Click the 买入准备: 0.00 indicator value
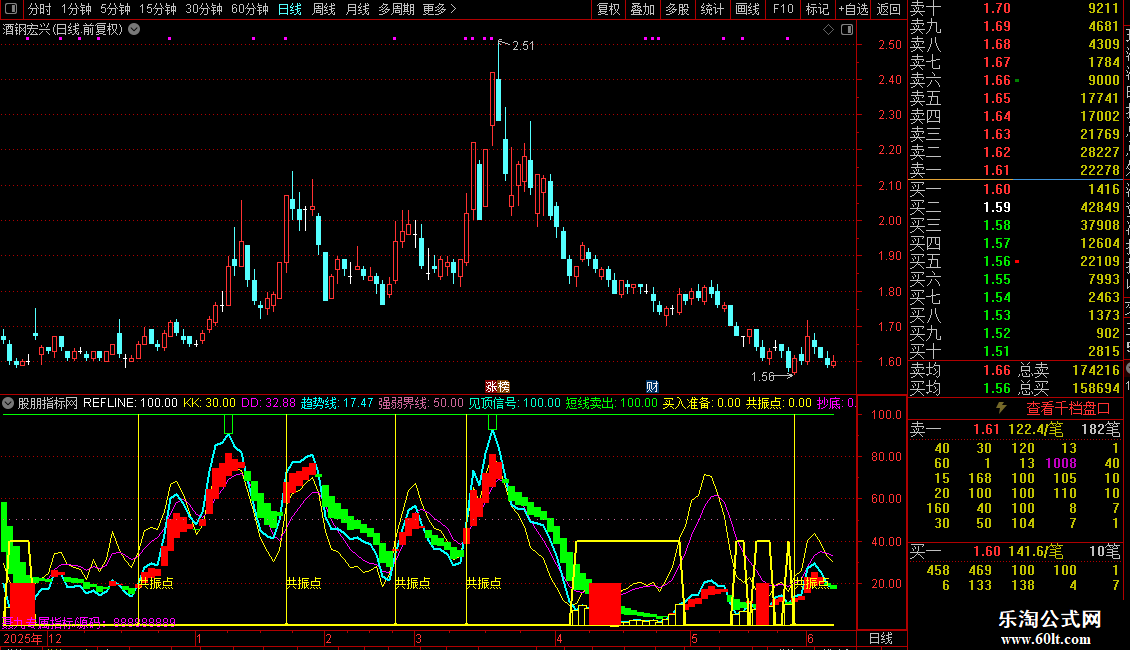Viewport: 1130px width, 650px height. pos(701,404)
